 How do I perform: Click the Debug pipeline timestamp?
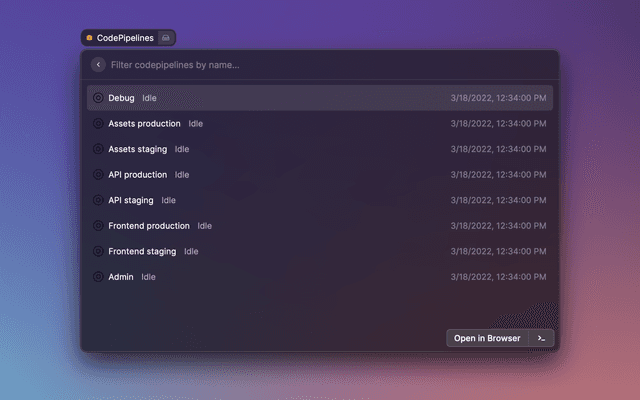pyautogui.click(x=498, y=98)
